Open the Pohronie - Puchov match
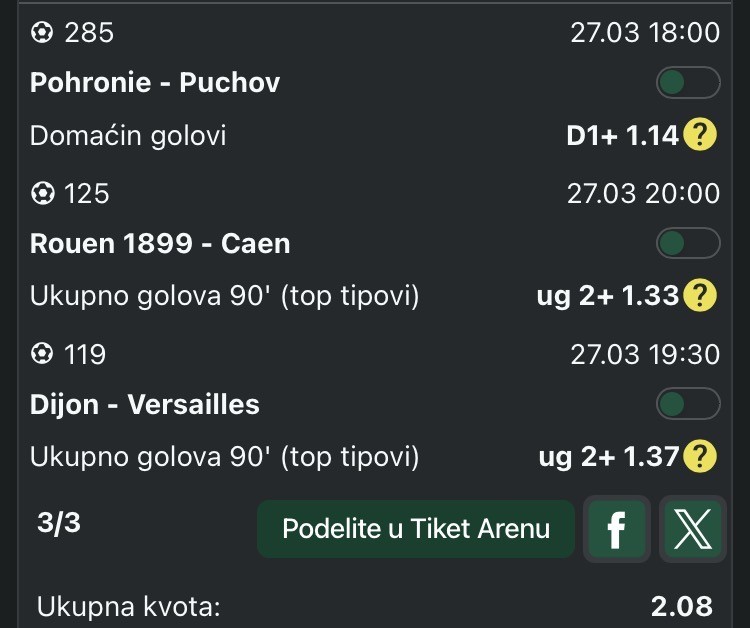Screen dimensions: 750x628 (x=155, y=83)
